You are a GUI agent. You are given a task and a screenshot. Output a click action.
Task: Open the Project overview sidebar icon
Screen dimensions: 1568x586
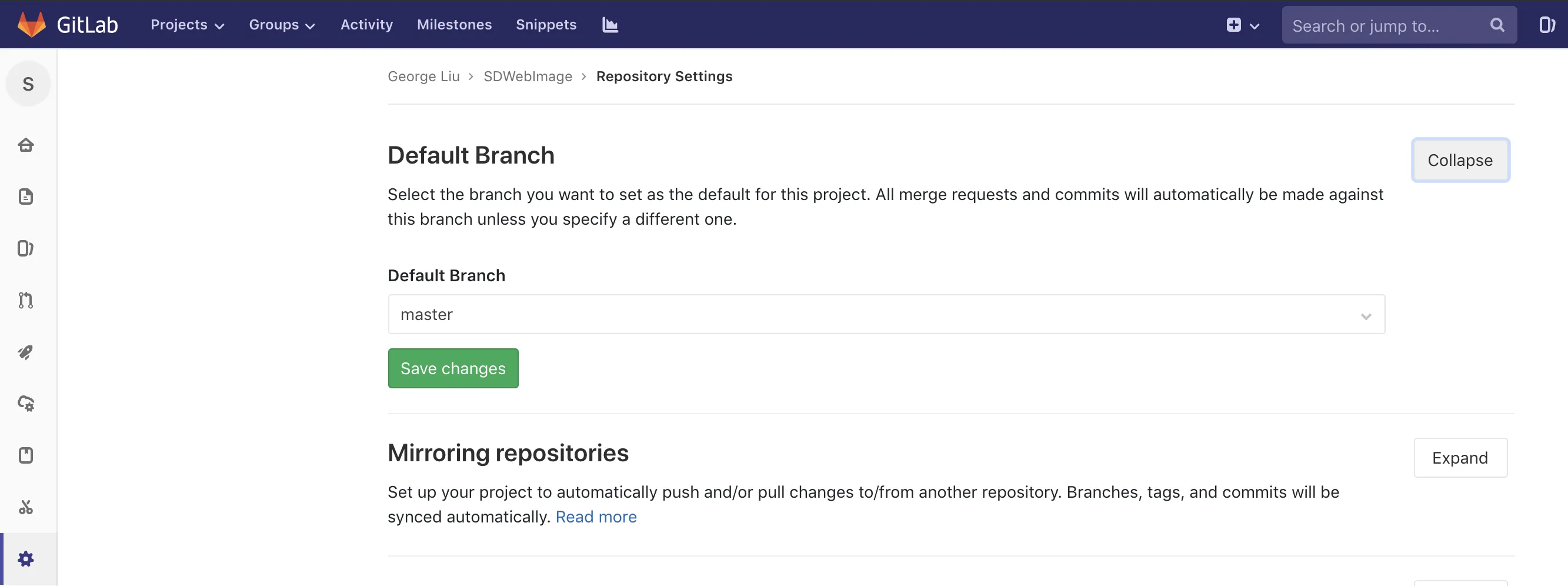pos(26,145)
